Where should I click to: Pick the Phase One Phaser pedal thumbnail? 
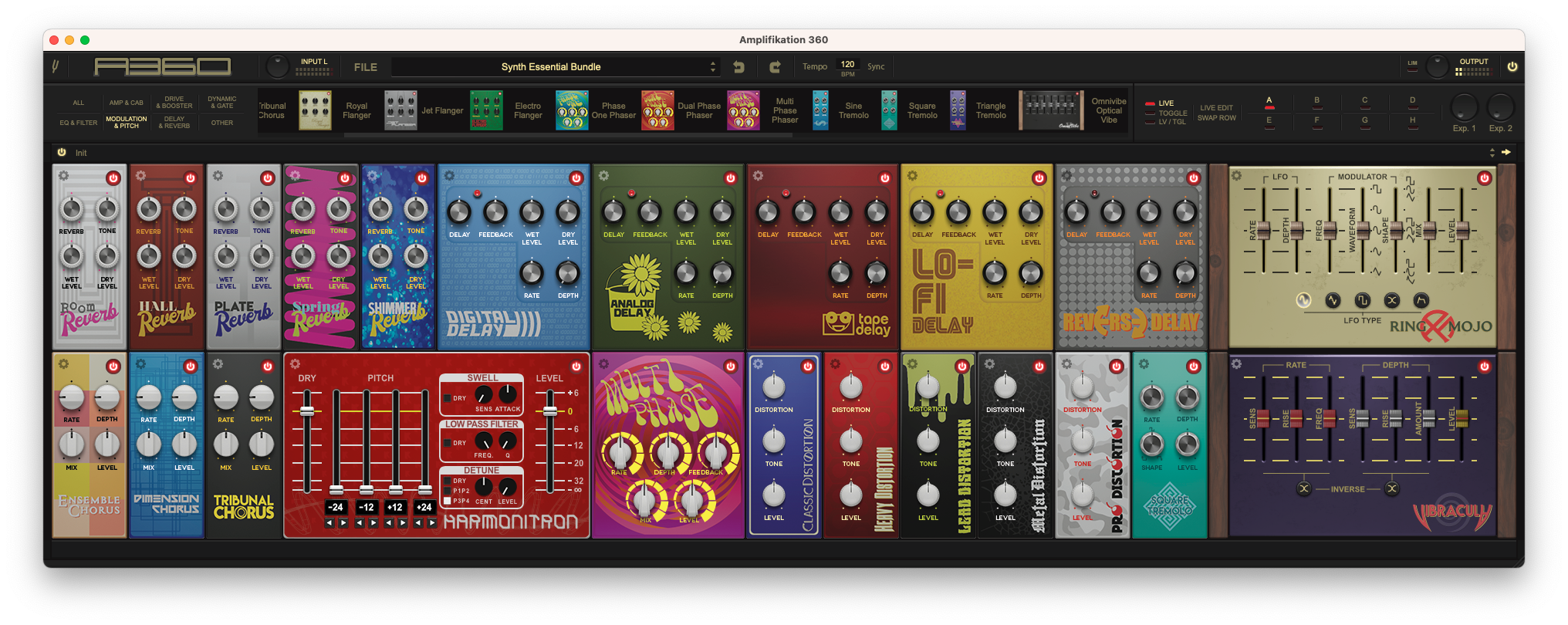coord(572,110)
